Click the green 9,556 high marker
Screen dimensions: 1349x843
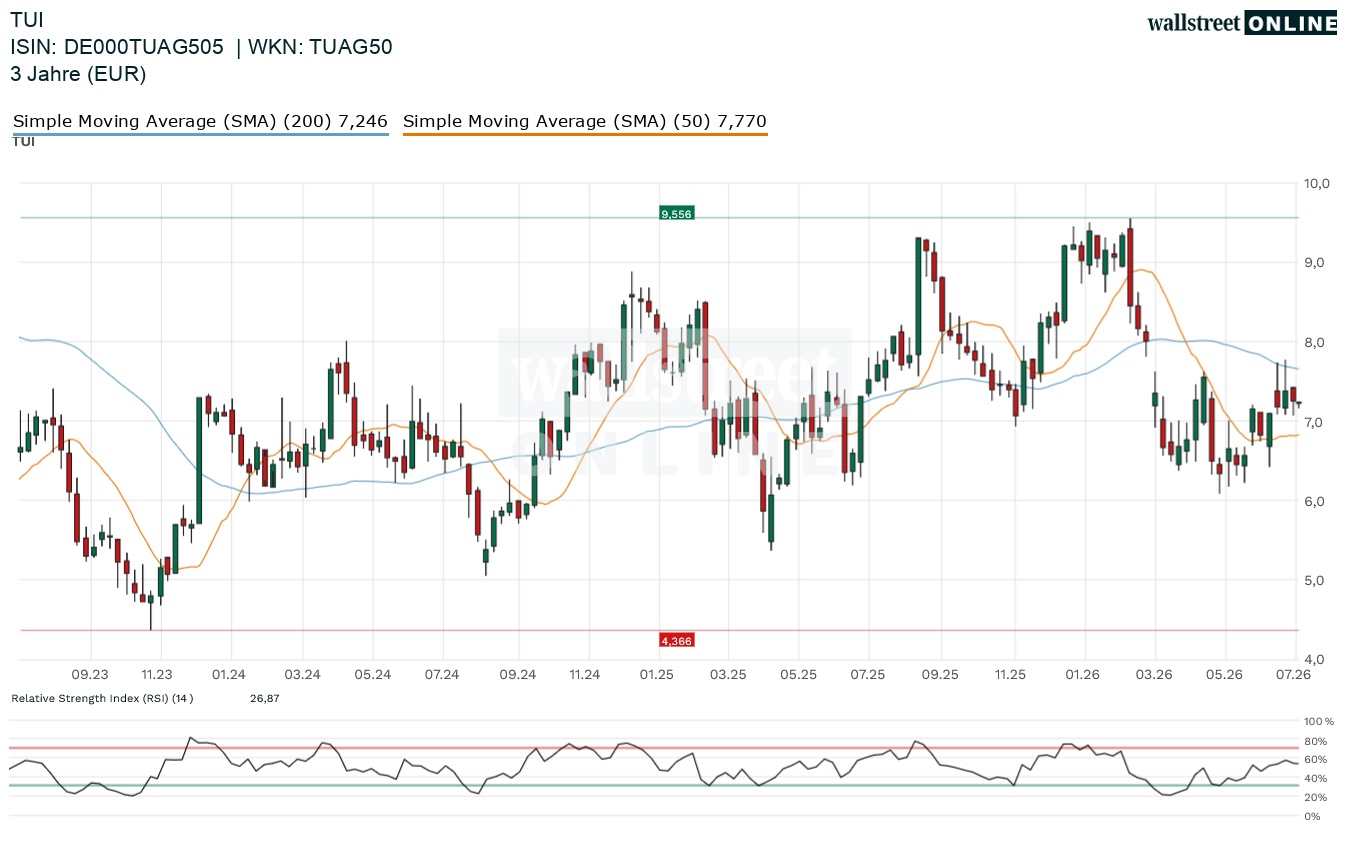click(677, 214)
